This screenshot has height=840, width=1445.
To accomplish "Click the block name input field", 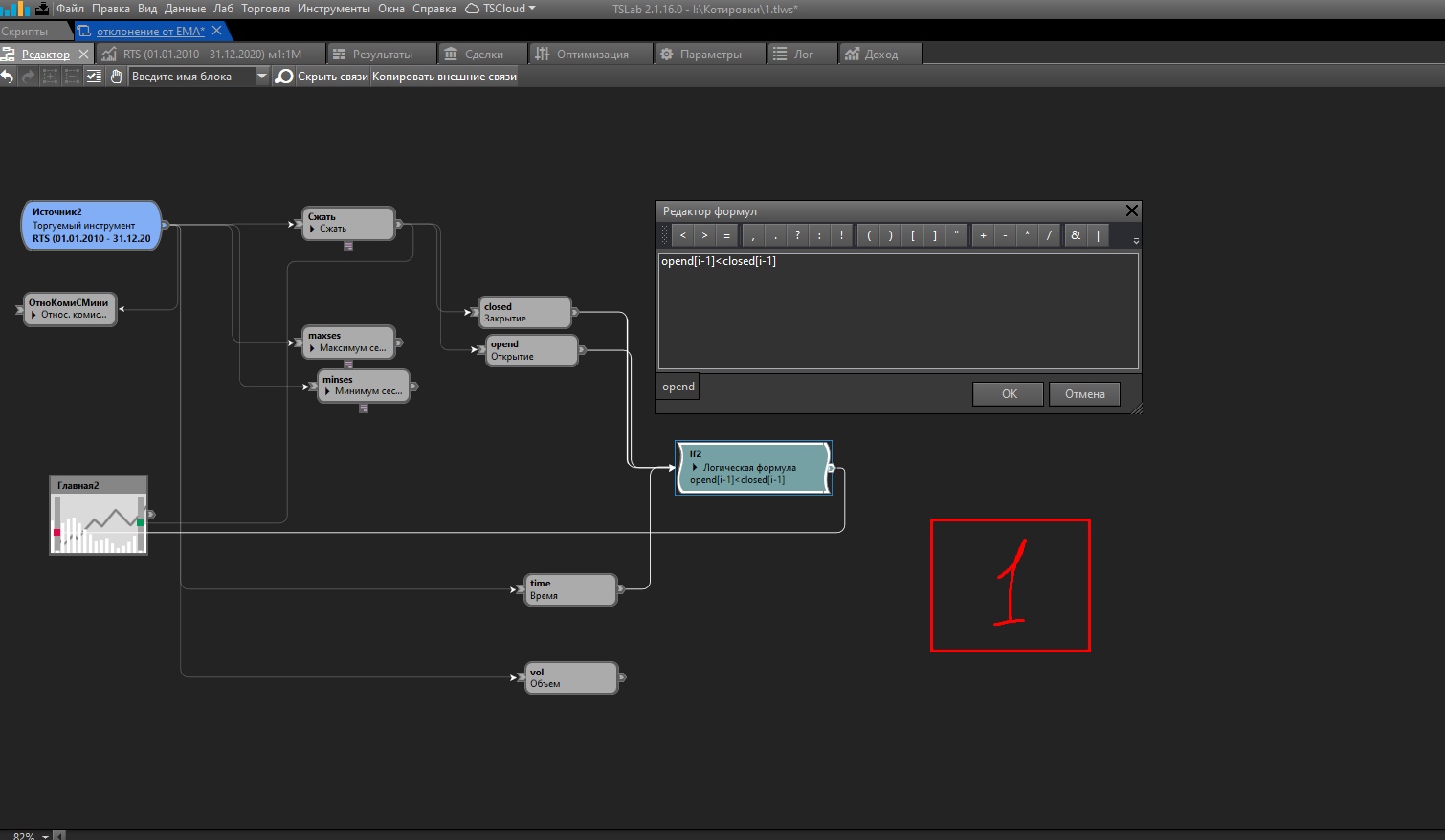I will 191,77.
